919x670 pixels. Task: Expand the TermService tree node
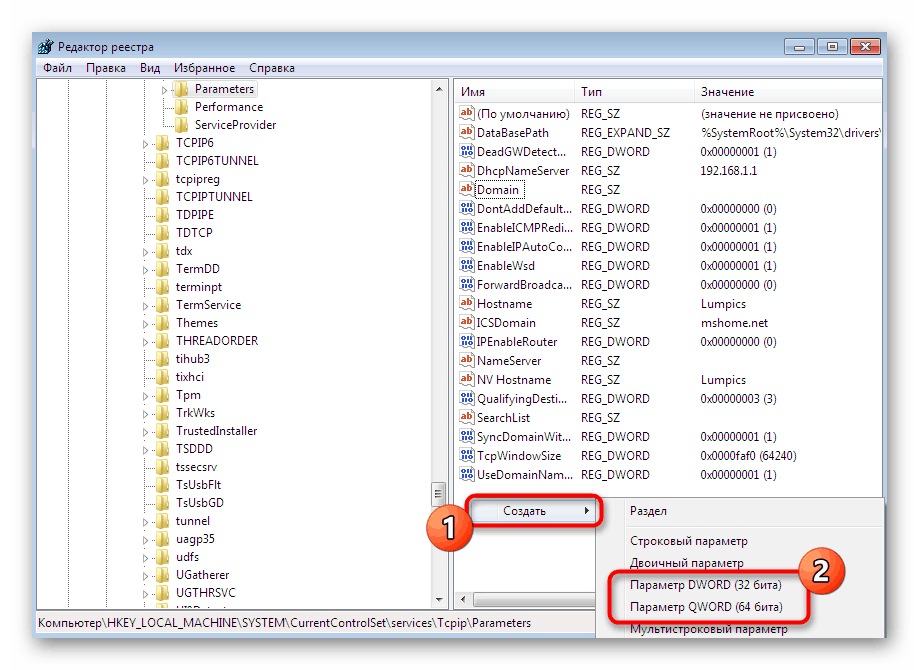tap(145, 306)
